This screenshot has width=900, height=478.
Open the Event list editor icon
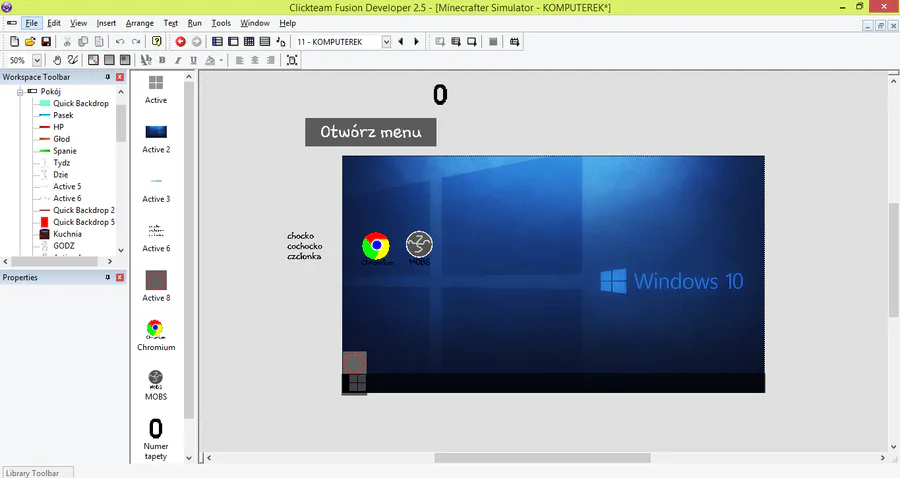(265, 41)
